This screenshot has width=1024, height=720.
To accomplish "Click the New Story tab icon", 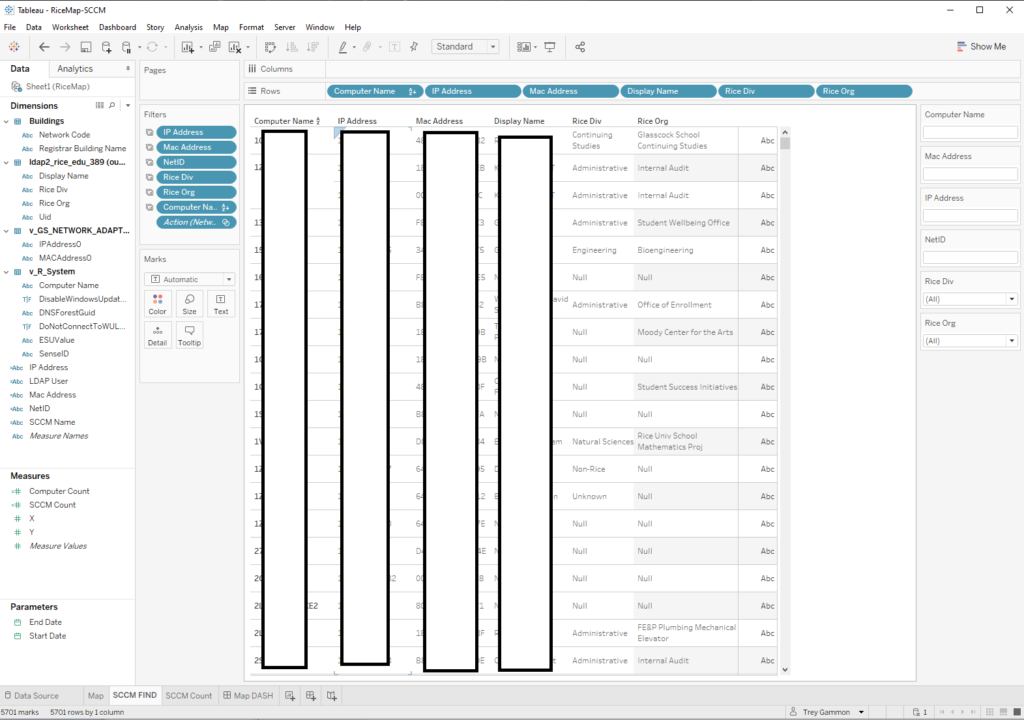I will pyautogui.click(x=332, y=696).
